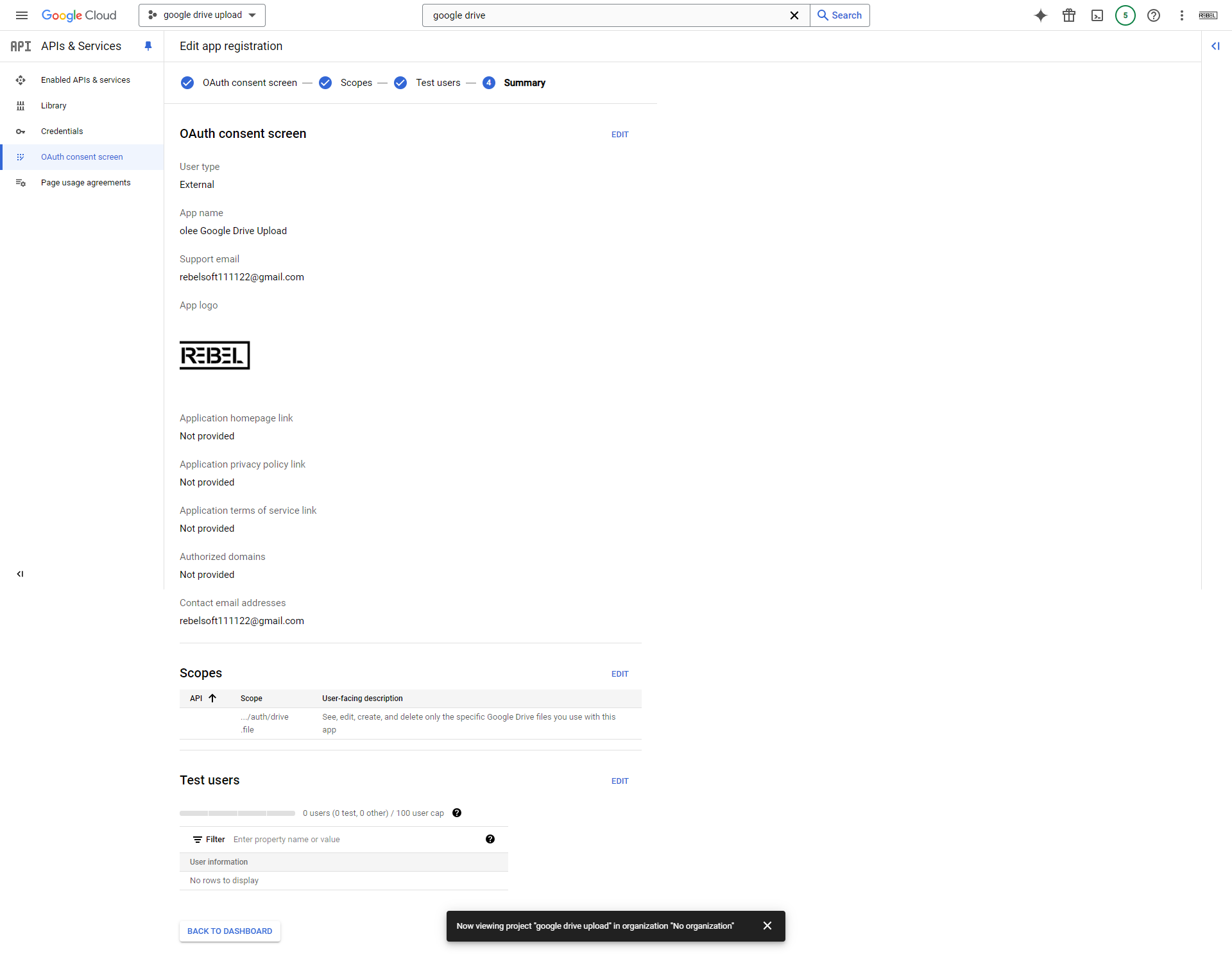Click the 0 users user cap text
The height and width of the screenshot is (957, 1232).
373,813
